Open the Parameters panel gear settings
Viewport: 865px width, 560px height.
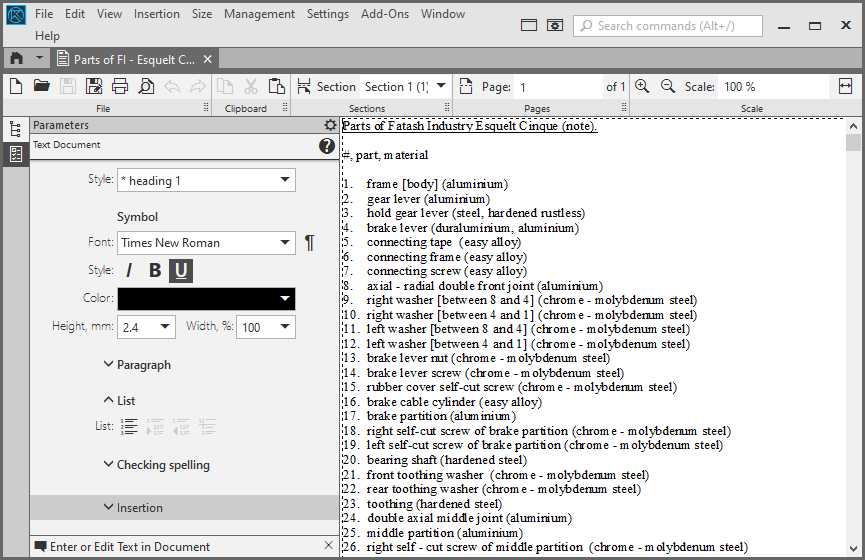pos(330,125)
